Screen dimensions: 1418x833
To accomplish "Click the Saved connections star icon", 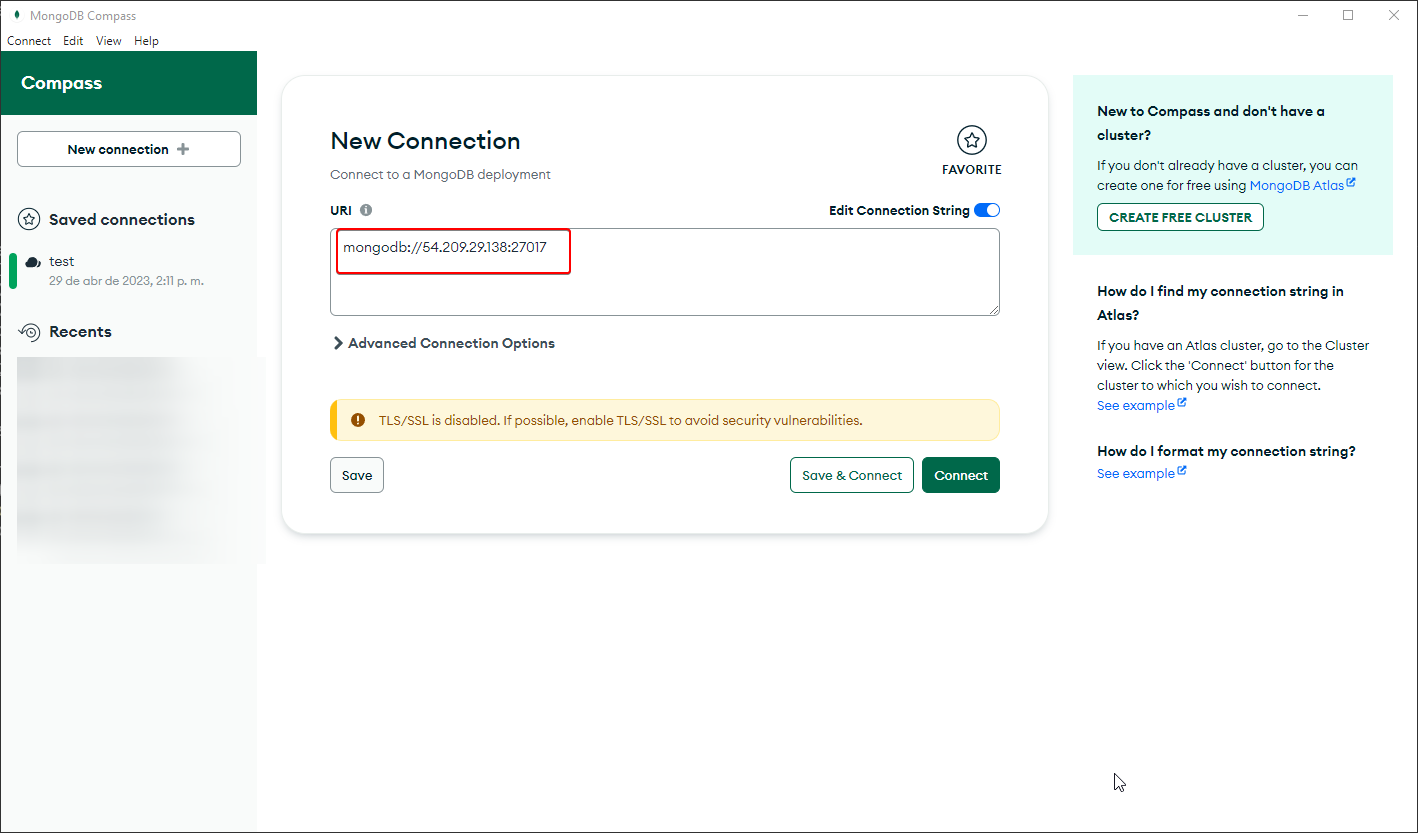I will [30, 220].
